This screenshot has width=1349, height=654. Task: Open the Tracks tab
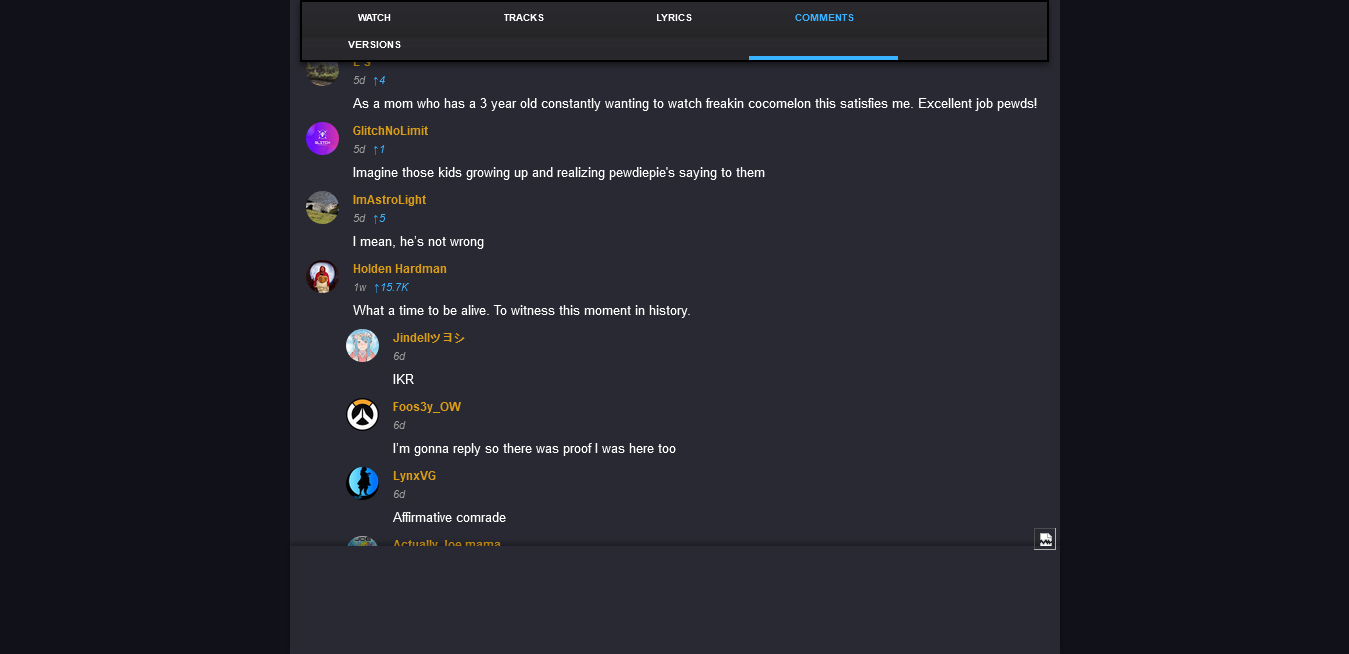click(x=523, y=18)
